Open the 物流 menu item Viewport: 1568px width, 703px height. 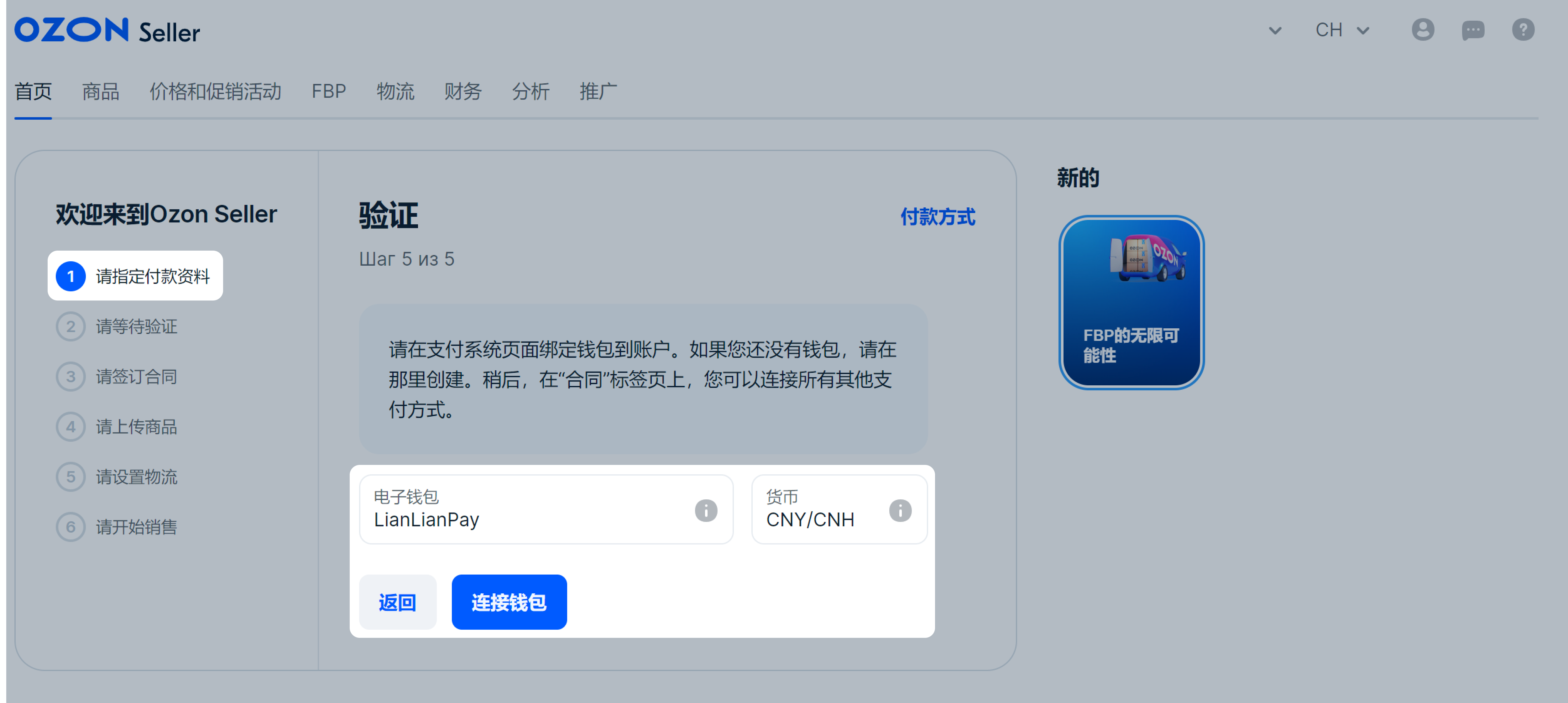click(396, 91)
